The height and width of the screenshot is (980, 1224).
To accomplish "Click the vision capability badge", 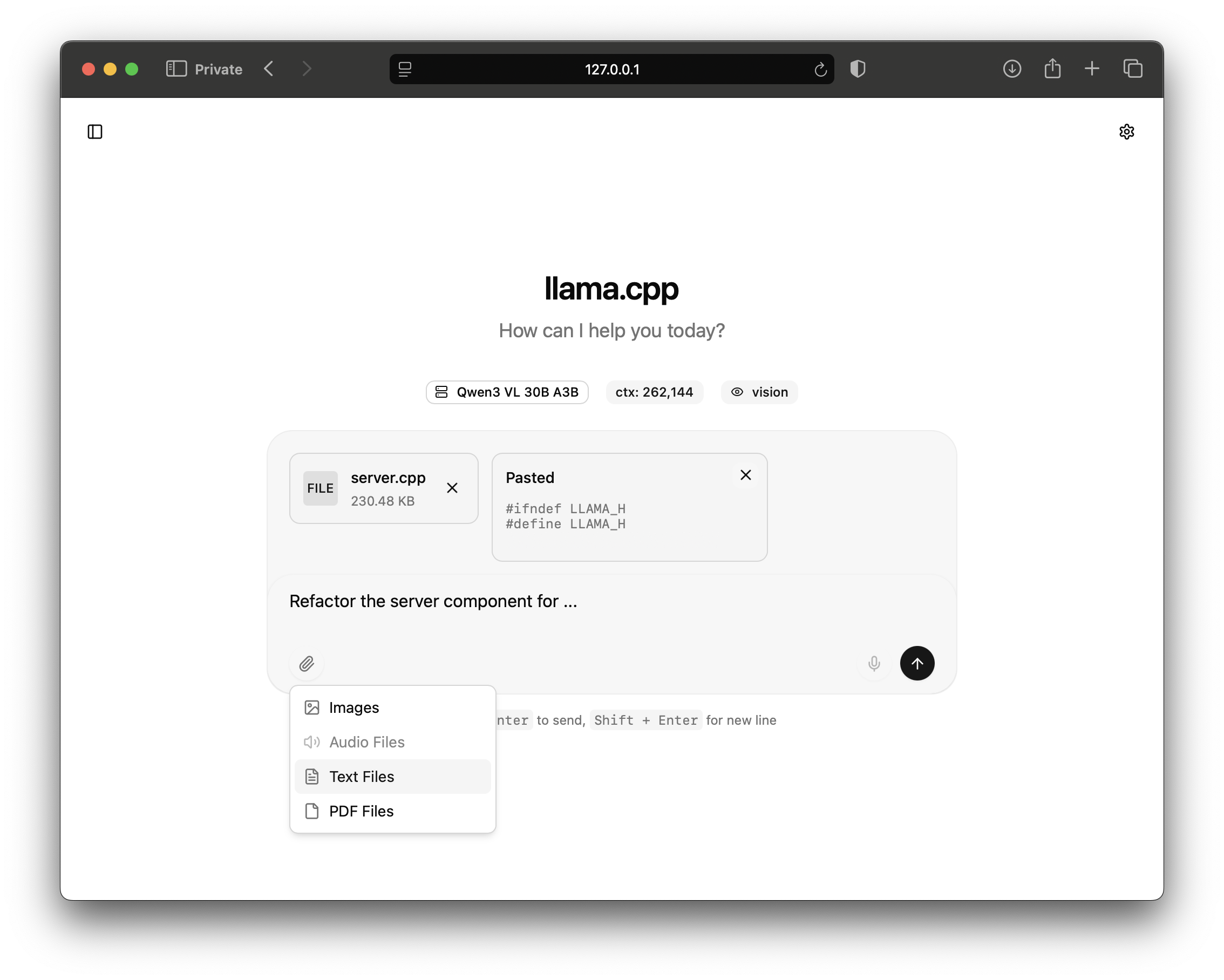I will point(759,392).
